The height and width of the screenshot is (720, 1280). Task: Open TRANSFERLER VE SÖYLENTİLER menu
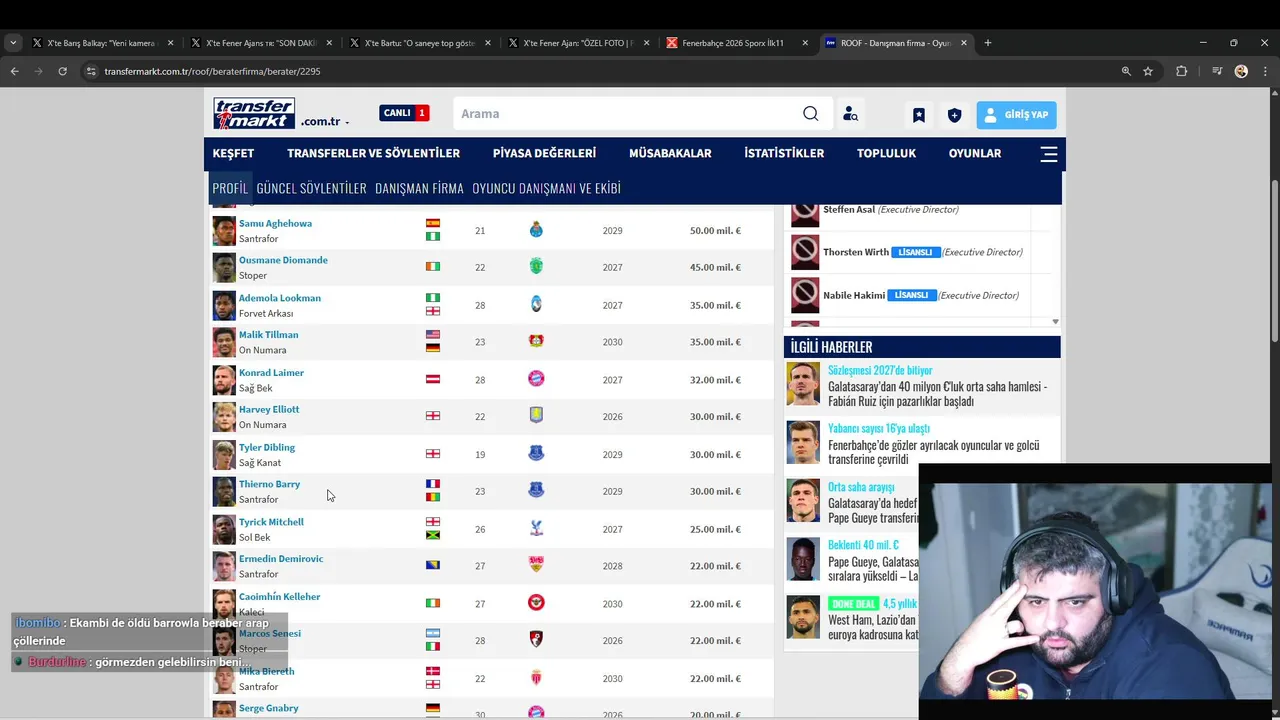pyautogui.click(x=373, y=153)
